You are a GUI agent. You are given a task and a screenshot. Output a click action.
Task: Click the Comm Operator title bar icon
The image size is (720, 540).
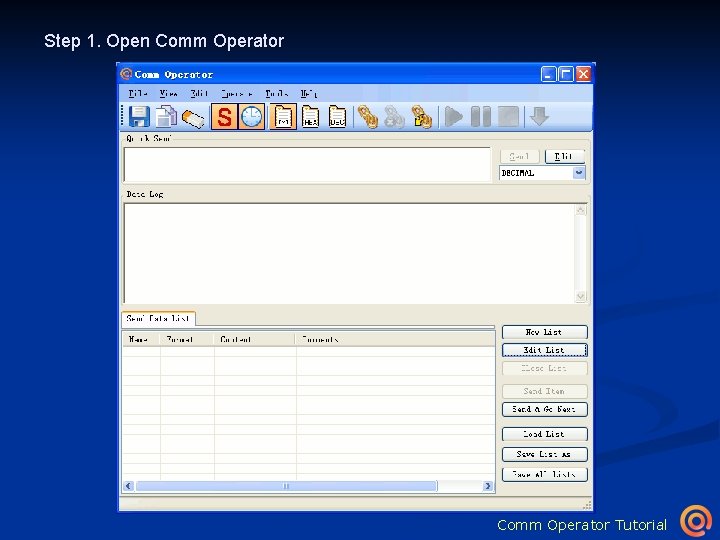click(126, 74)
